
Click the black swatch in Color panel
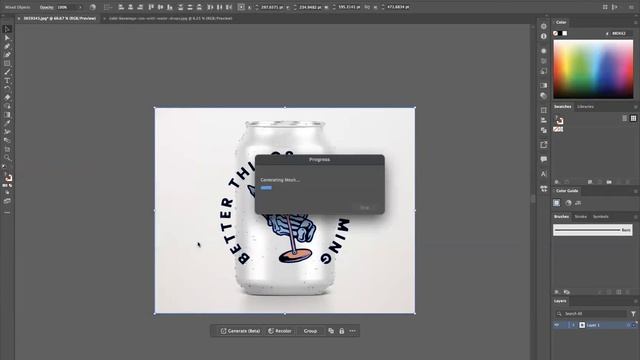[x=560, y=33]
